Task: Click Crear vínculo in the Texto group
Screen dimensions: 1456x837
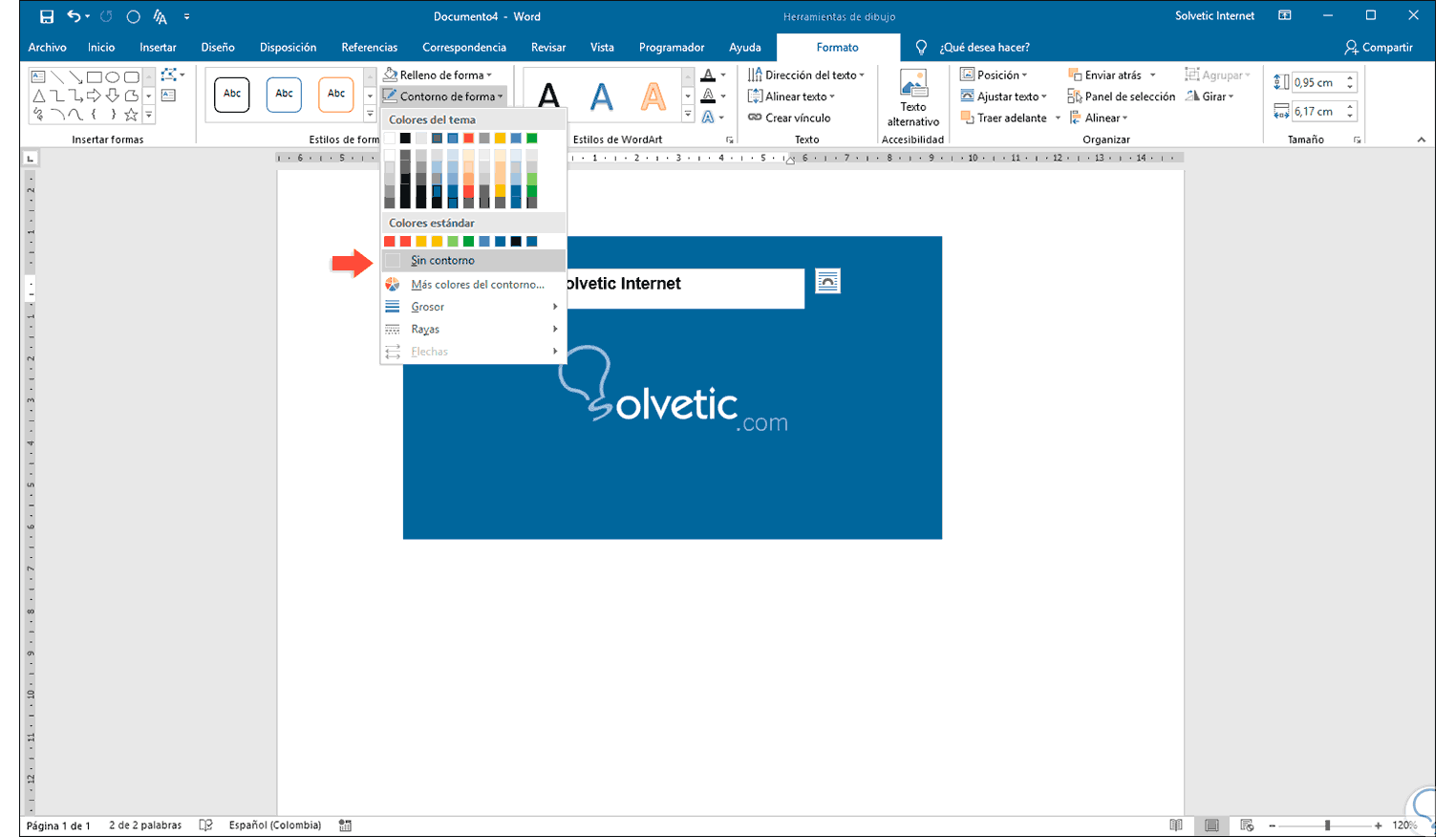Action: pos(789,118)
